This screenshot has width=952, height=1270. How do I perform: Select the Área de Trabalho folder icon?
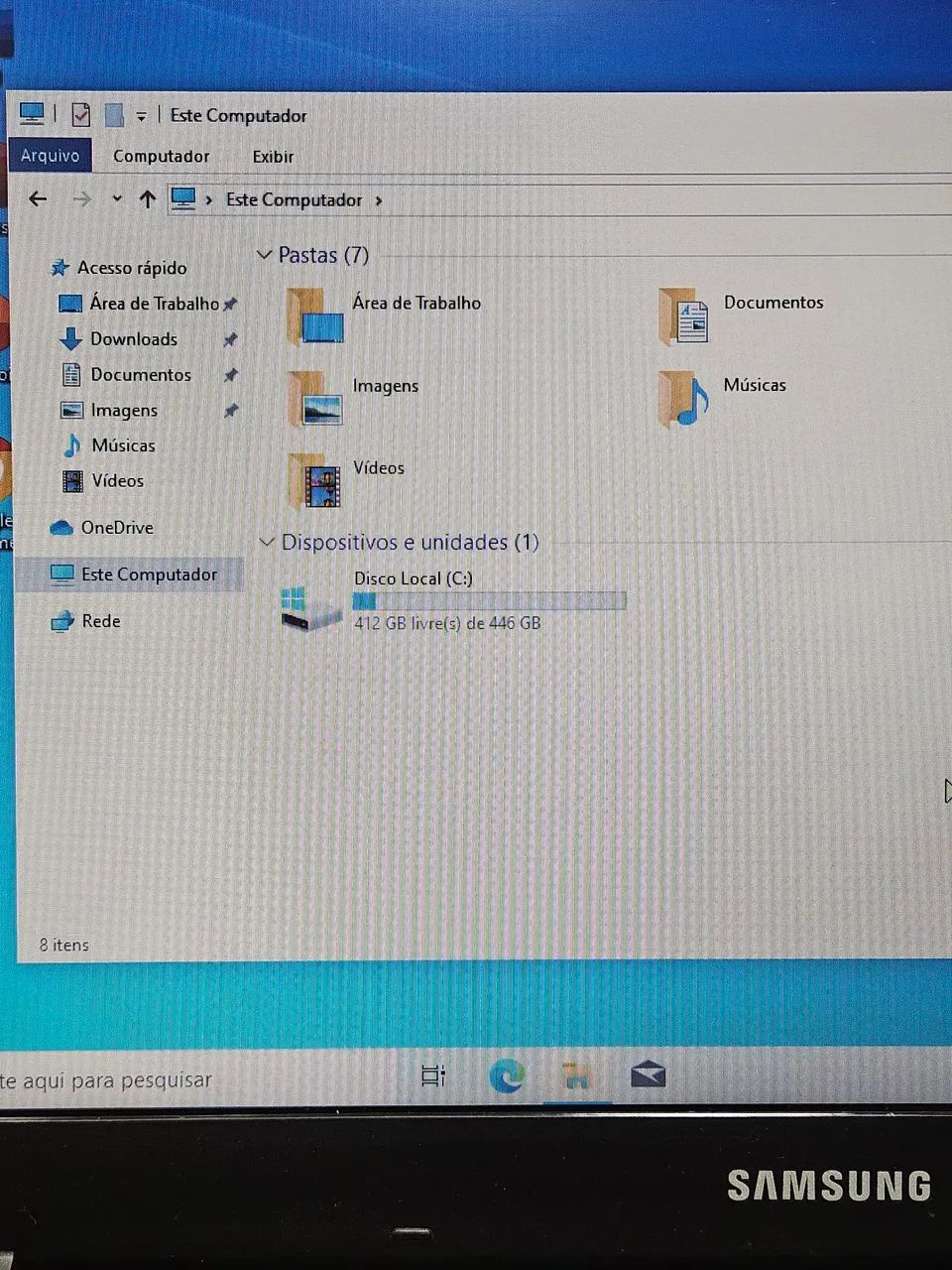315,316
